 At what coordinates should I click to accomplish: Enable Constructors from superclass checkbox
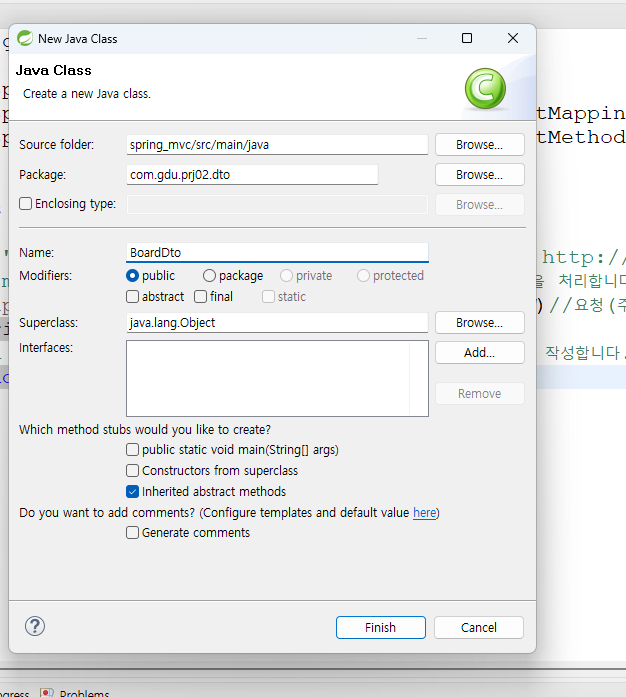point(132,470)
